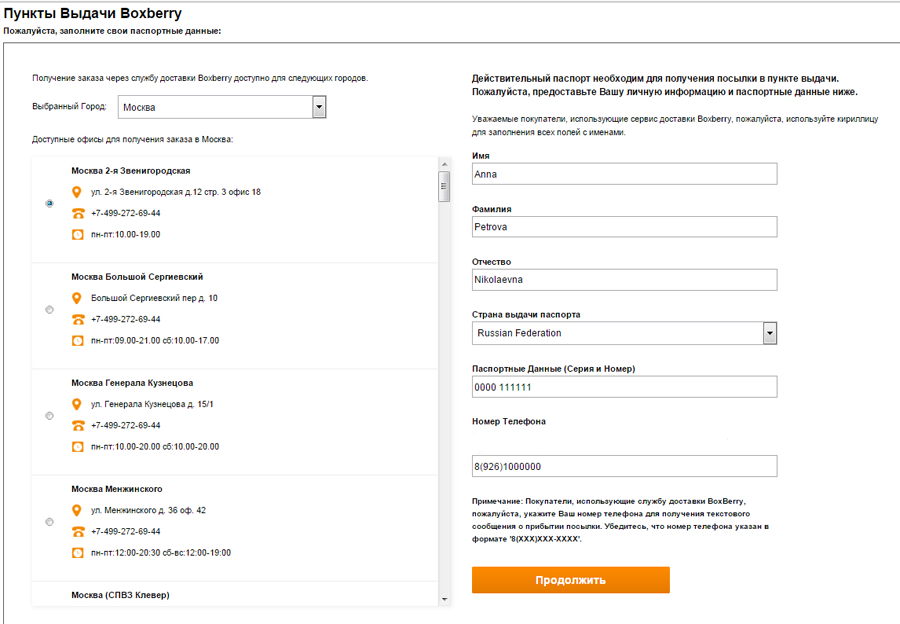900x624 pixels.
Task: Click the heading Москва Генерала Кузнецова
Action: pyautogui.click(x=132, y=383)
